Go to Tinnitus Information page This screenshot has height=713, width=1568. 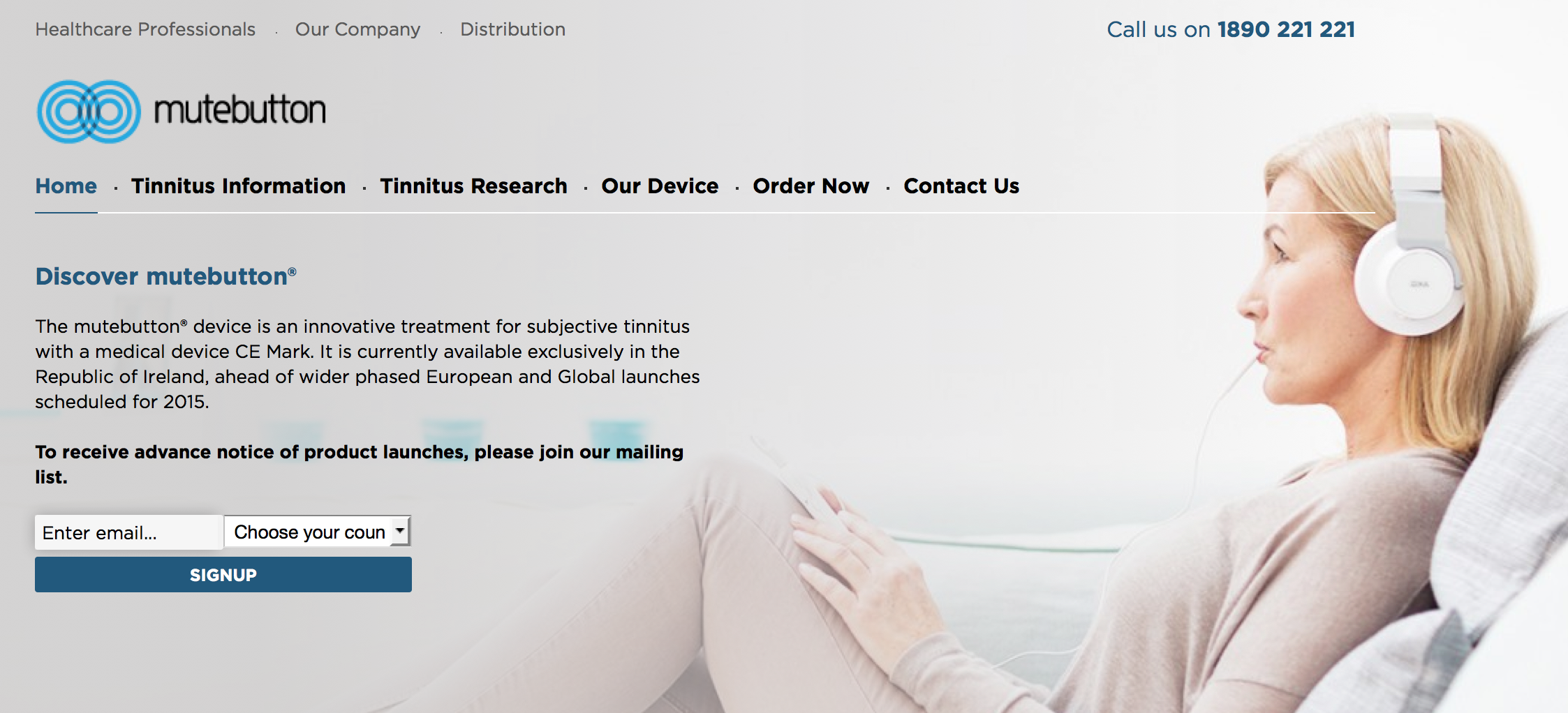(238, 186)
